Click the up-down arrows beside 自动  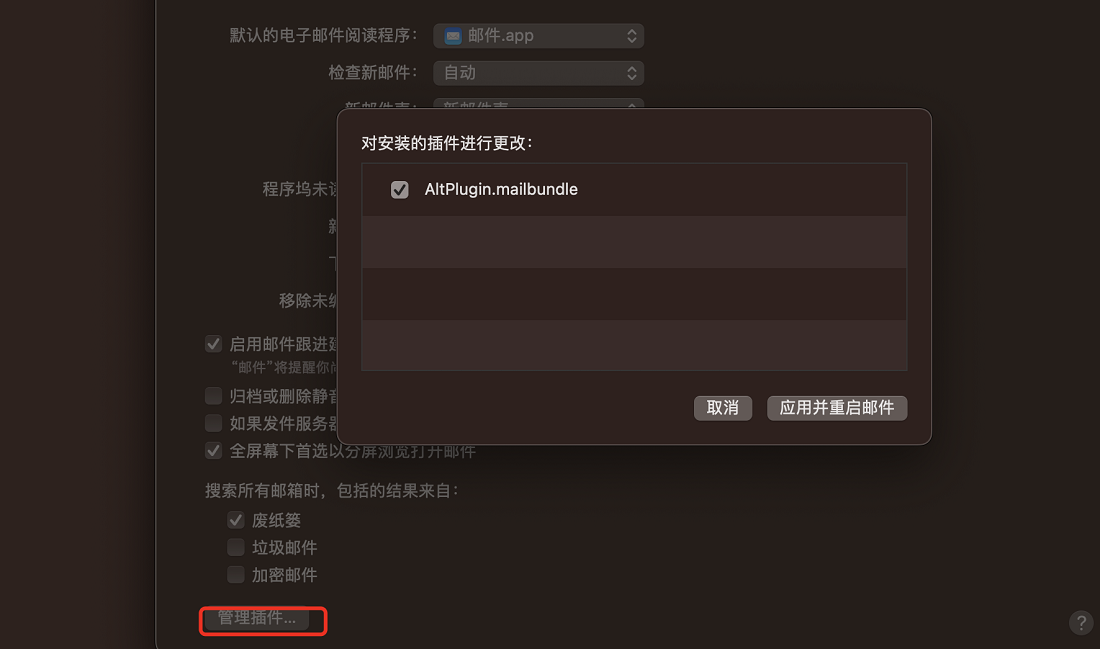631,73
